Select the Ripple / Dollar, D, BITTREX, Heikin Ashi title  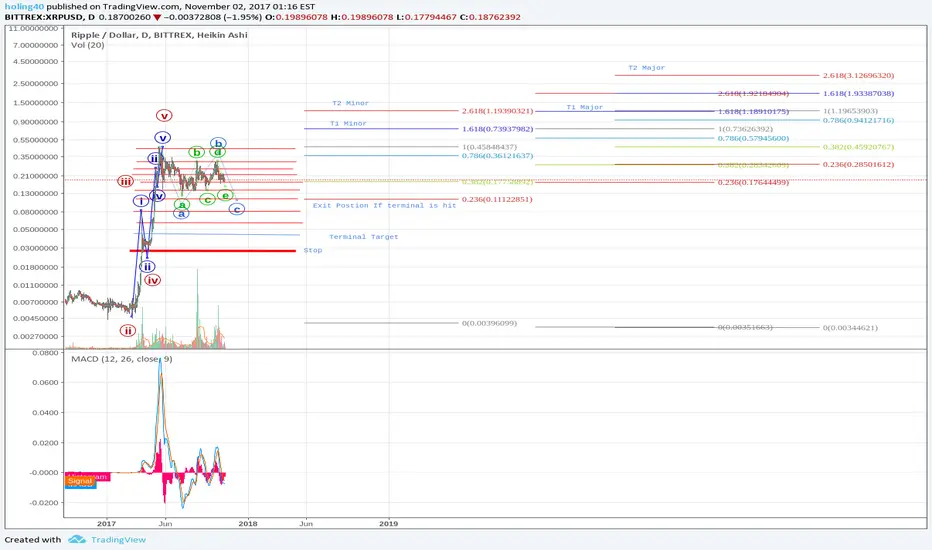(159, 34)
